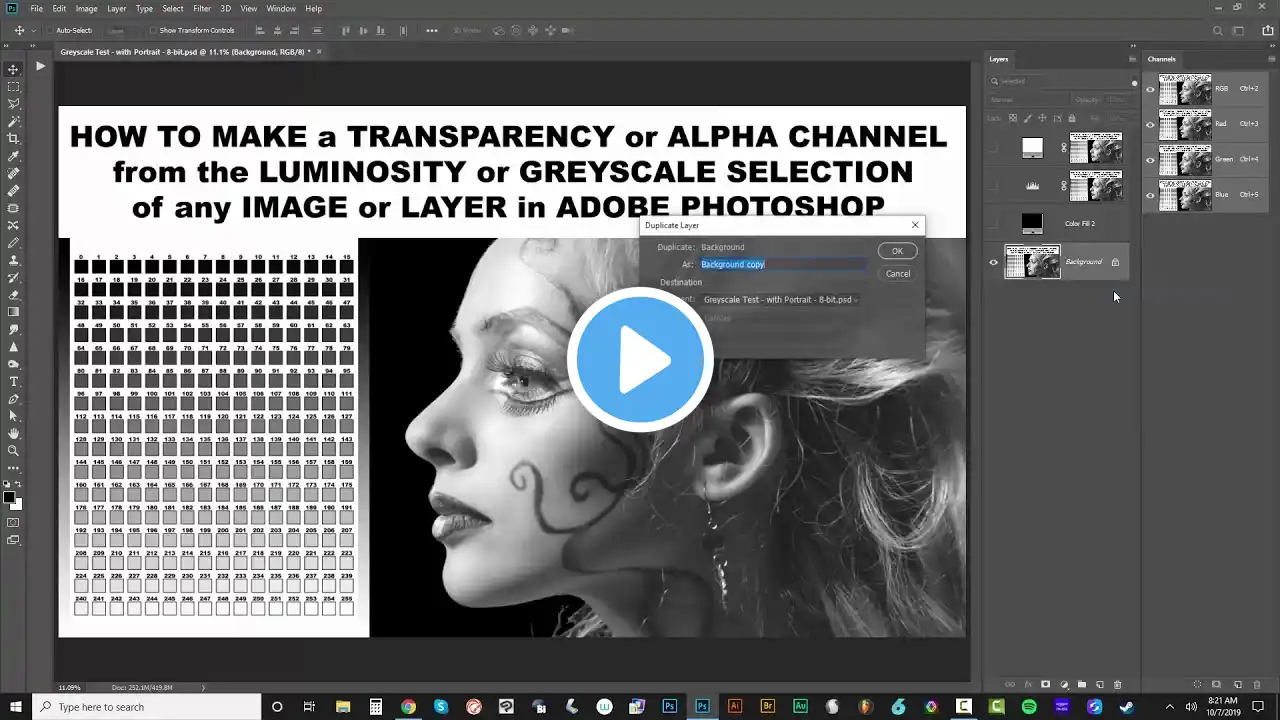Image resolution: width=1280 pixels, height=720 pixels.
Task: Switch to the Channels panel tab
Action: [x=1161, y=59]
